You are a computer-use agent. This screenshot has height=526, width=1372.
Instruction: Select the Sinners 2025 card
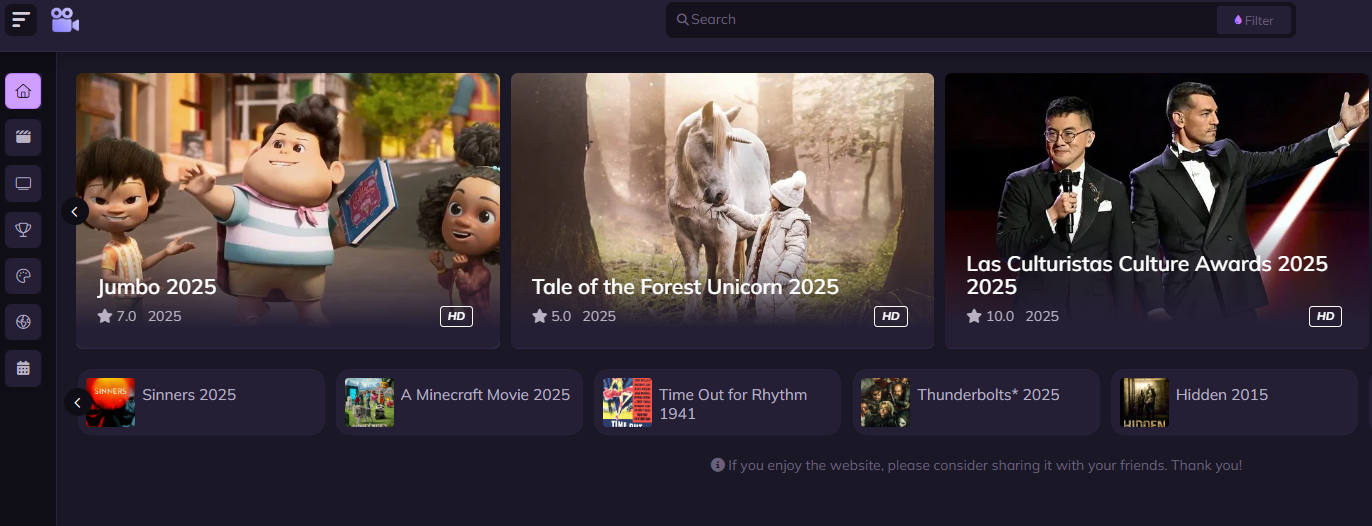click(201, 402)
